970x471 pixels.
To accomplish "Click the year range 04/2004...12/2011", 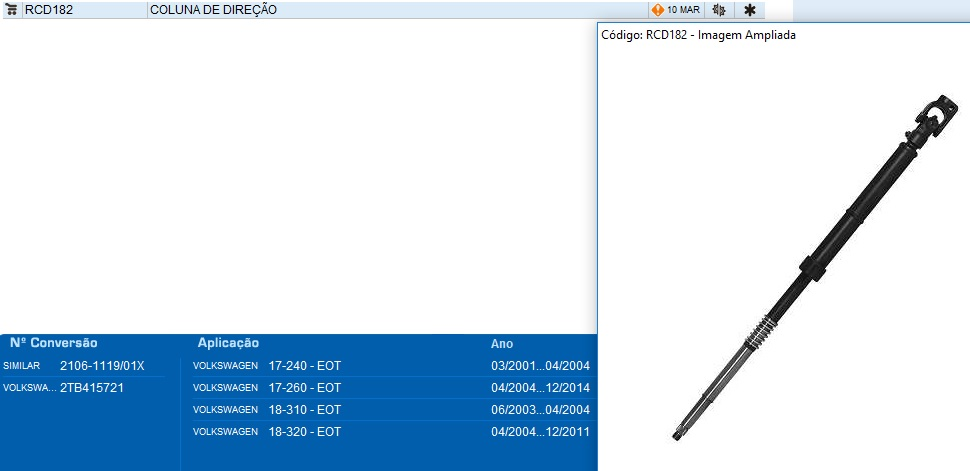I will pyautogui.click(x=540, y=432).
